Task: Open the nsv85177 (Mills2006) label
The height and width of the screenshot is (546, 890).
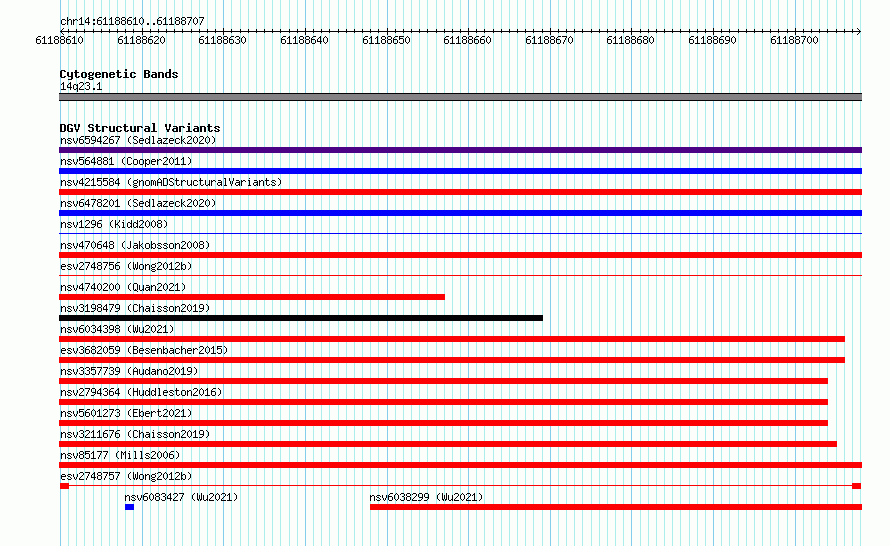Action: click(120, 455)
